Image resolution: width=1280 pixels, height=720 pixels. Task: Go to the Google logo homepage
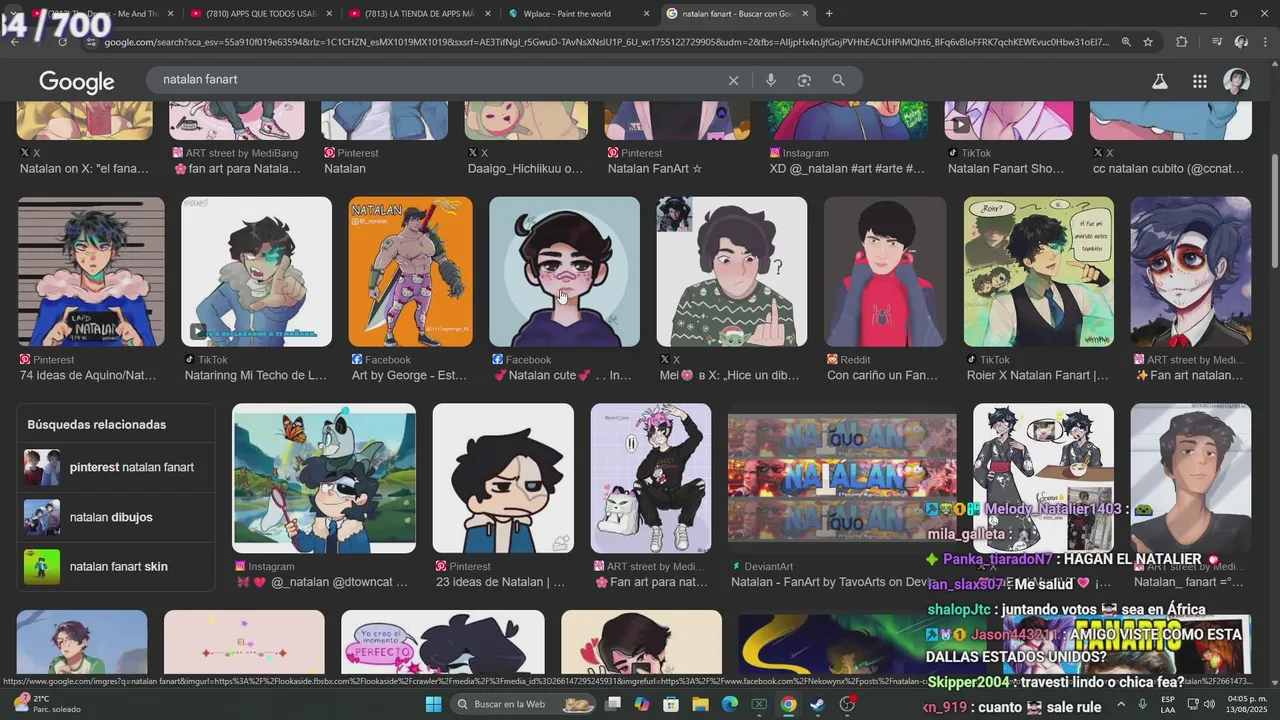tap(77, 81)
